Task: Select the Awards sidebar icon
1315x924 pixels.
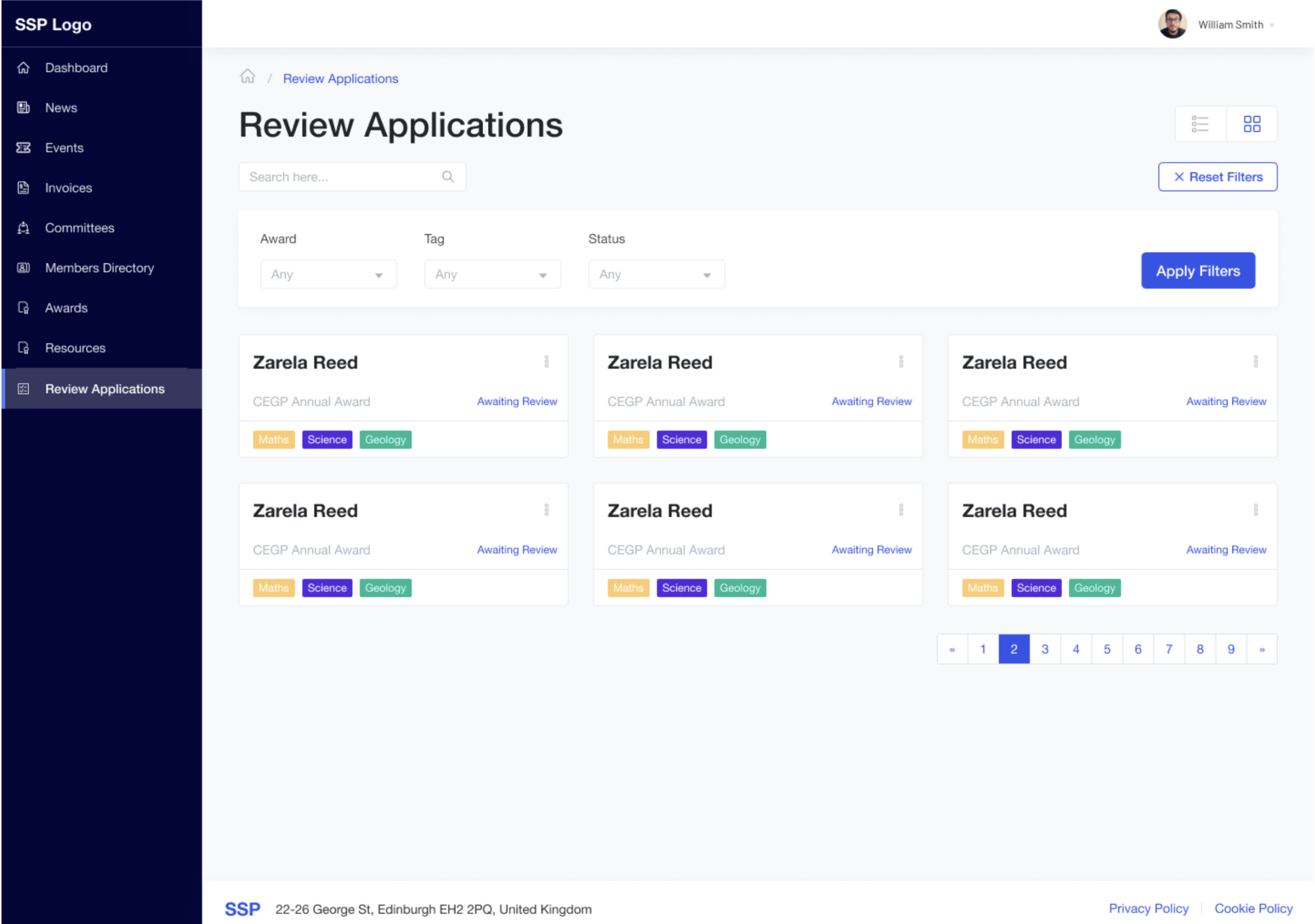Action: [x=23, y=308]
